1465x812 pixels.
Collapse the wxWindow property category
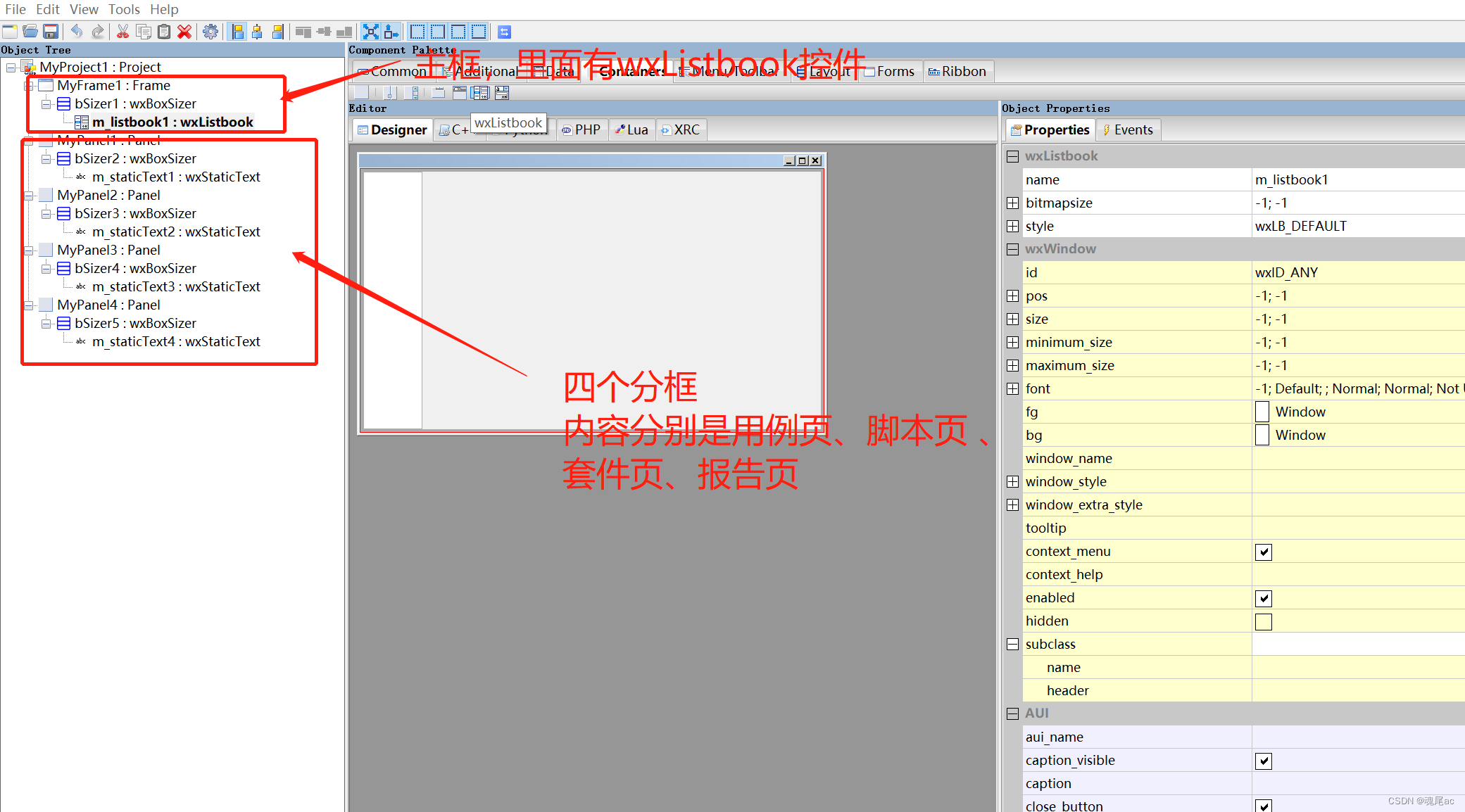pyautogui.click(x=1012, y=249)
